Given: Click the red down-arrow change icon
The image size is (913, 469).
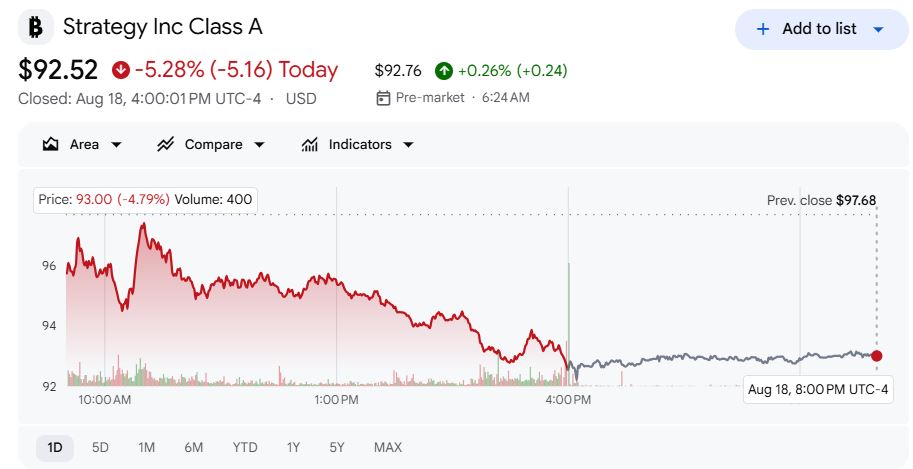Looking at the screenshot, I should [x=121, y=70].
